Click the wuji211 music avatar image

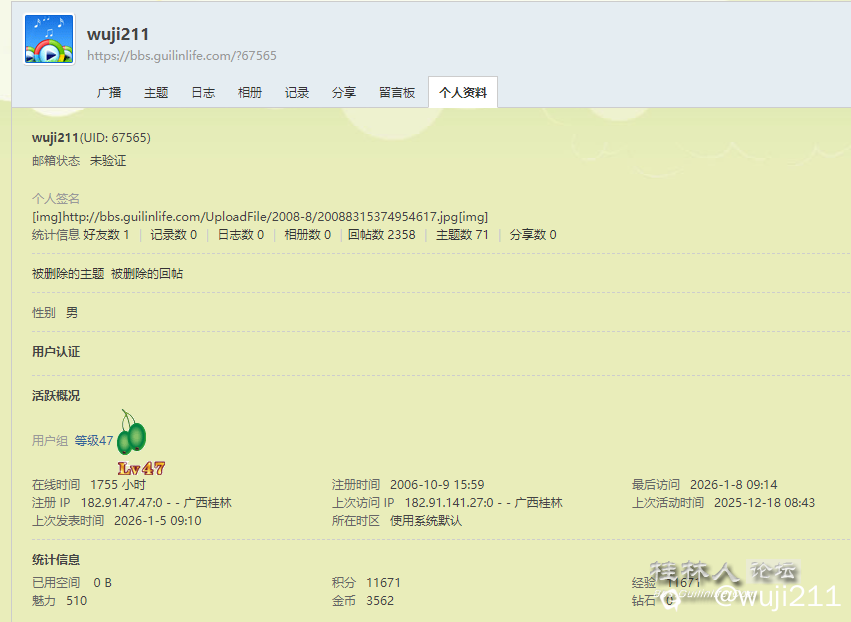49,40
